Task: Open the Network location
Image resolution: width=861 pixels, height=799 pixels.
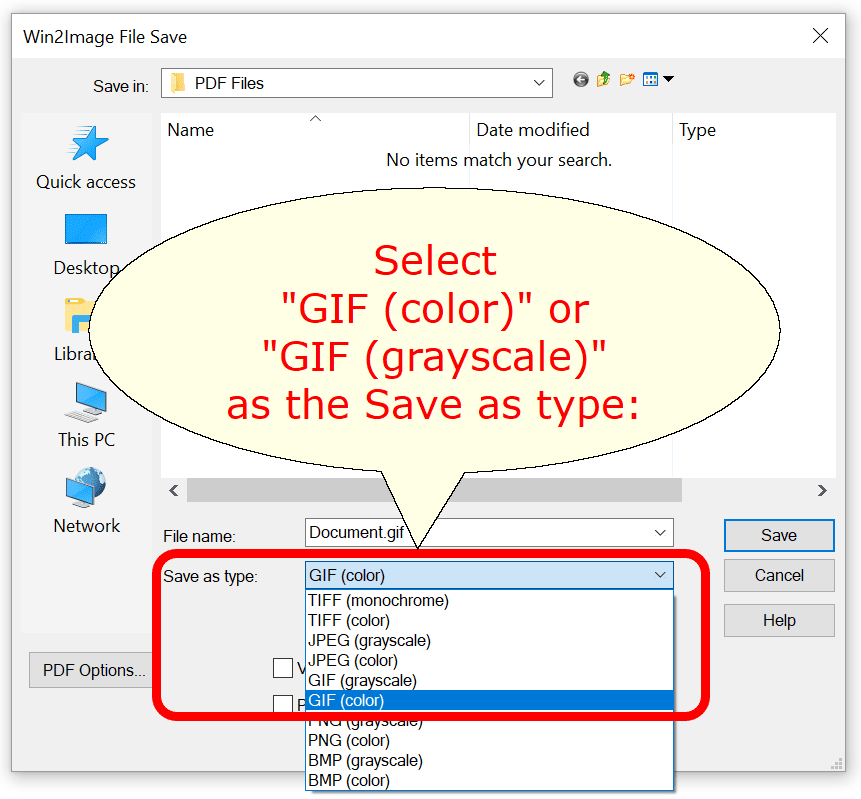Action: 86,502
